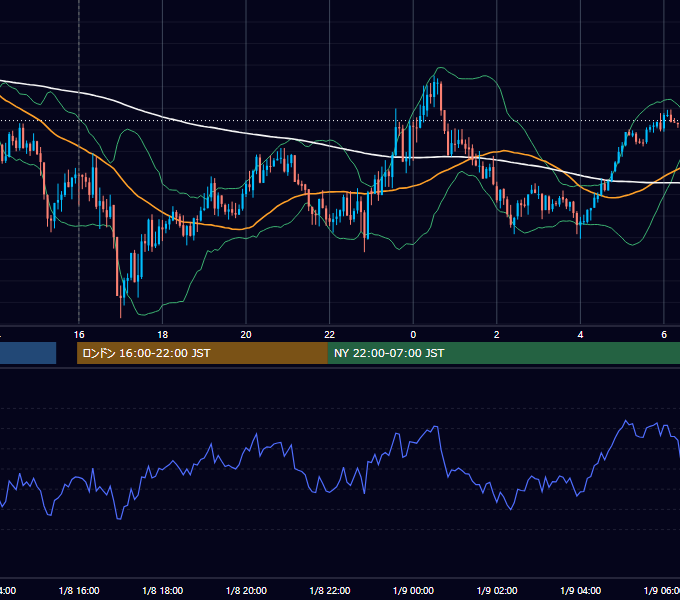Click the 1/8 22:00 time label
680x600 pixels.
tap(330, 590)
